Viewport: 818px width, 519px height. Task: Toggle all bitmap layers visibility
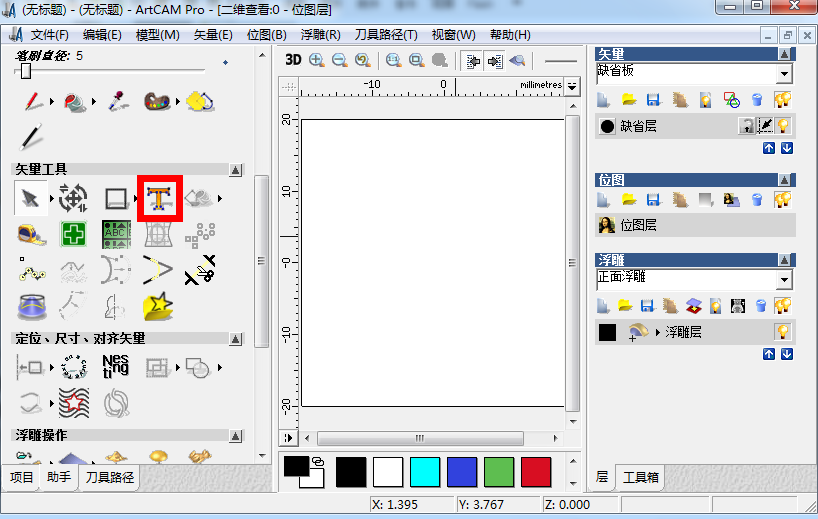click(x=783, y=199)
